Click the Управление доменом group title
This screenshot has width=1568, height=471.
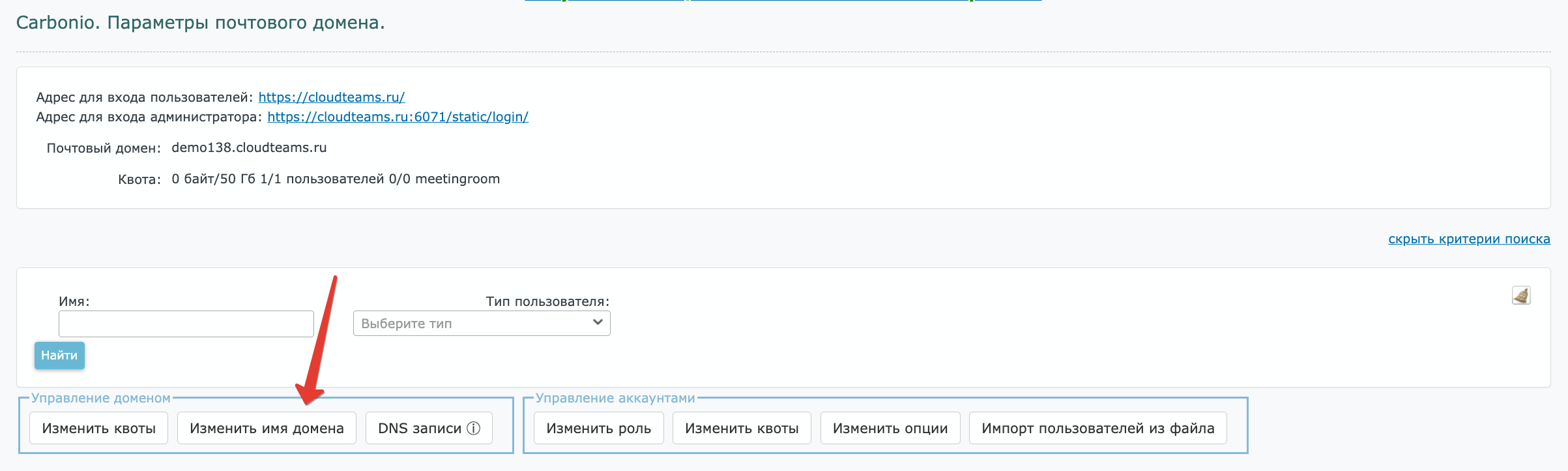point(101,398)
